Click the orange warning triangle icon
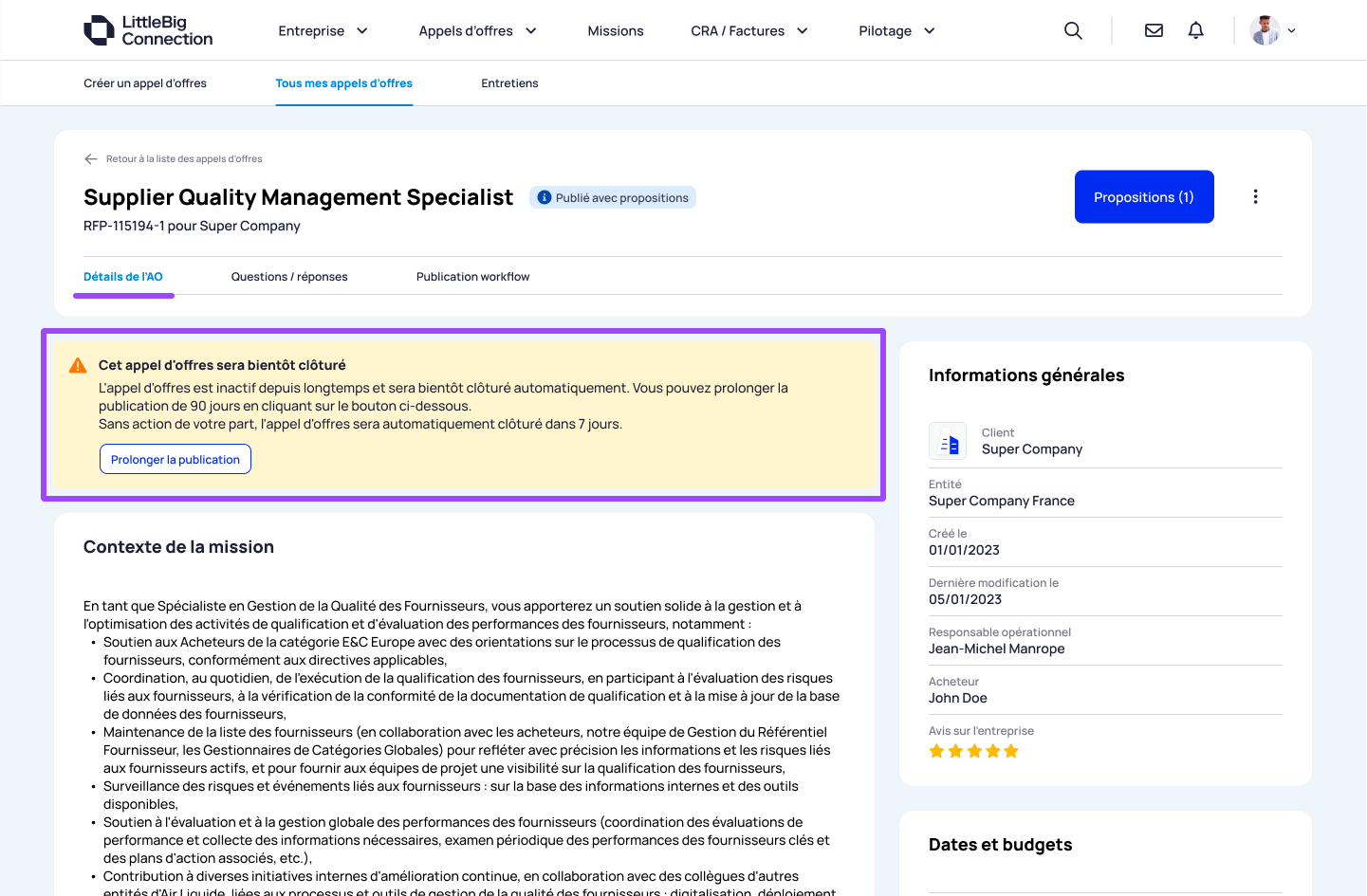Viewport: 1367px width, 896px height. pyautogui.click(x=79, y=365)
